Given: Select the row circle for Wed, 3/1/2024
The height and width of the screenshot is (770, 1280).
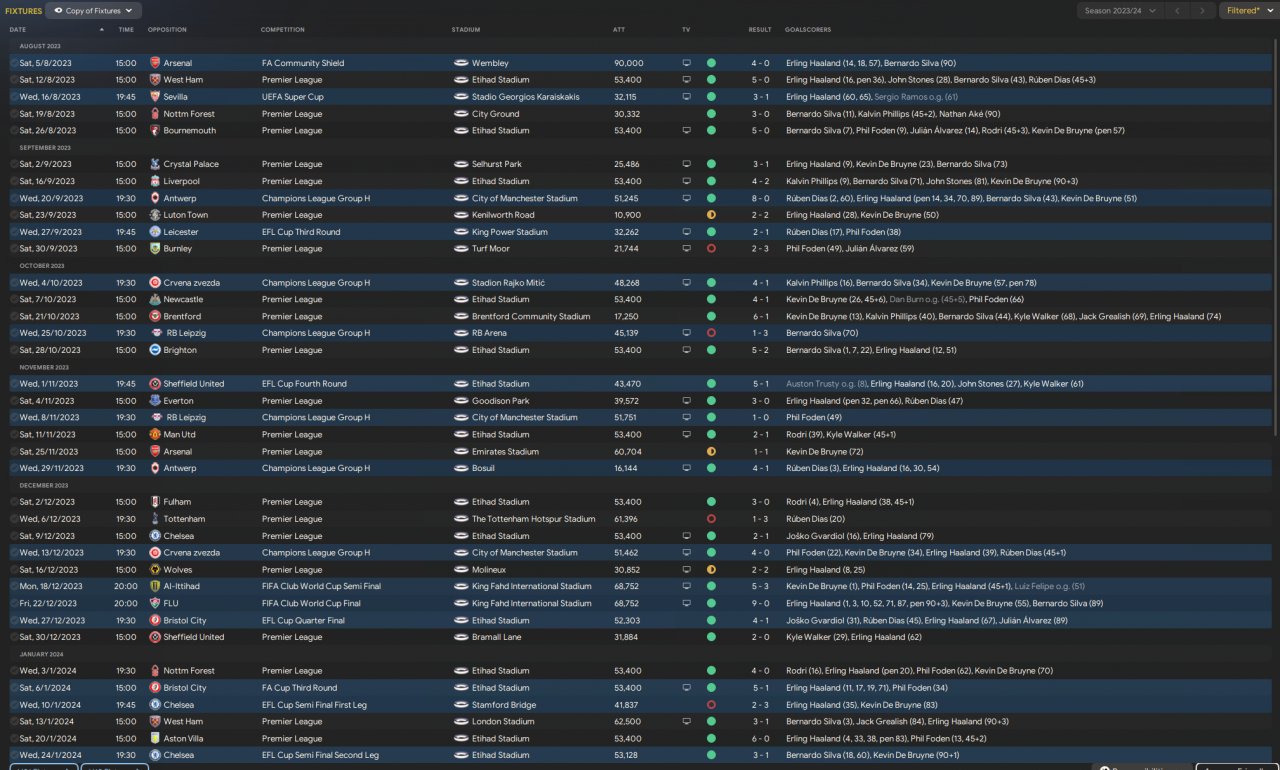Looking at the screenshot, I should [14, 671].
